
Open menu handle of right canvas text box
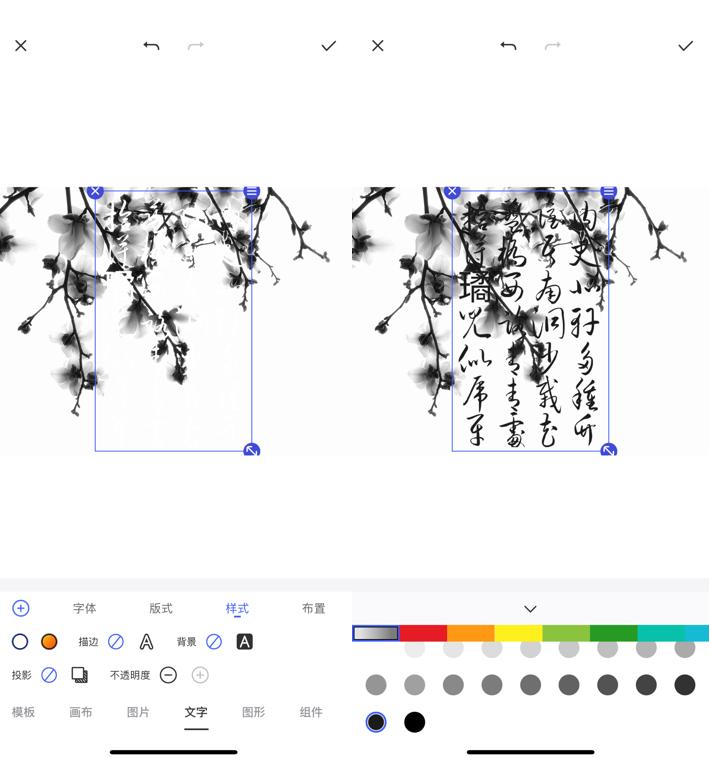pos(609,192)
